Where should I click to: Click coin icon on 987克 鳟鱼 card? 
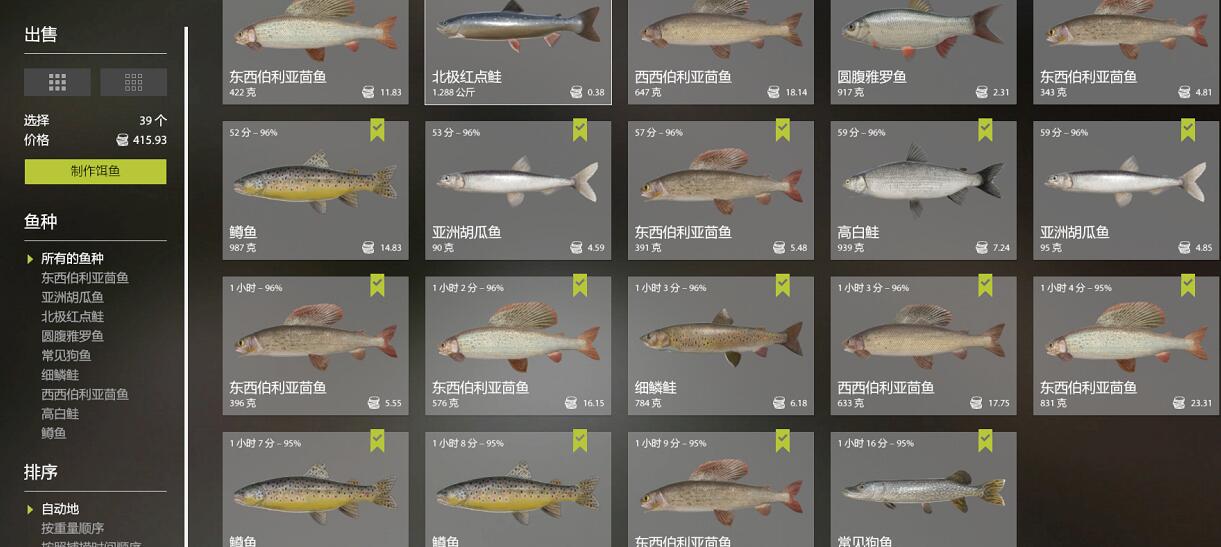368,247
